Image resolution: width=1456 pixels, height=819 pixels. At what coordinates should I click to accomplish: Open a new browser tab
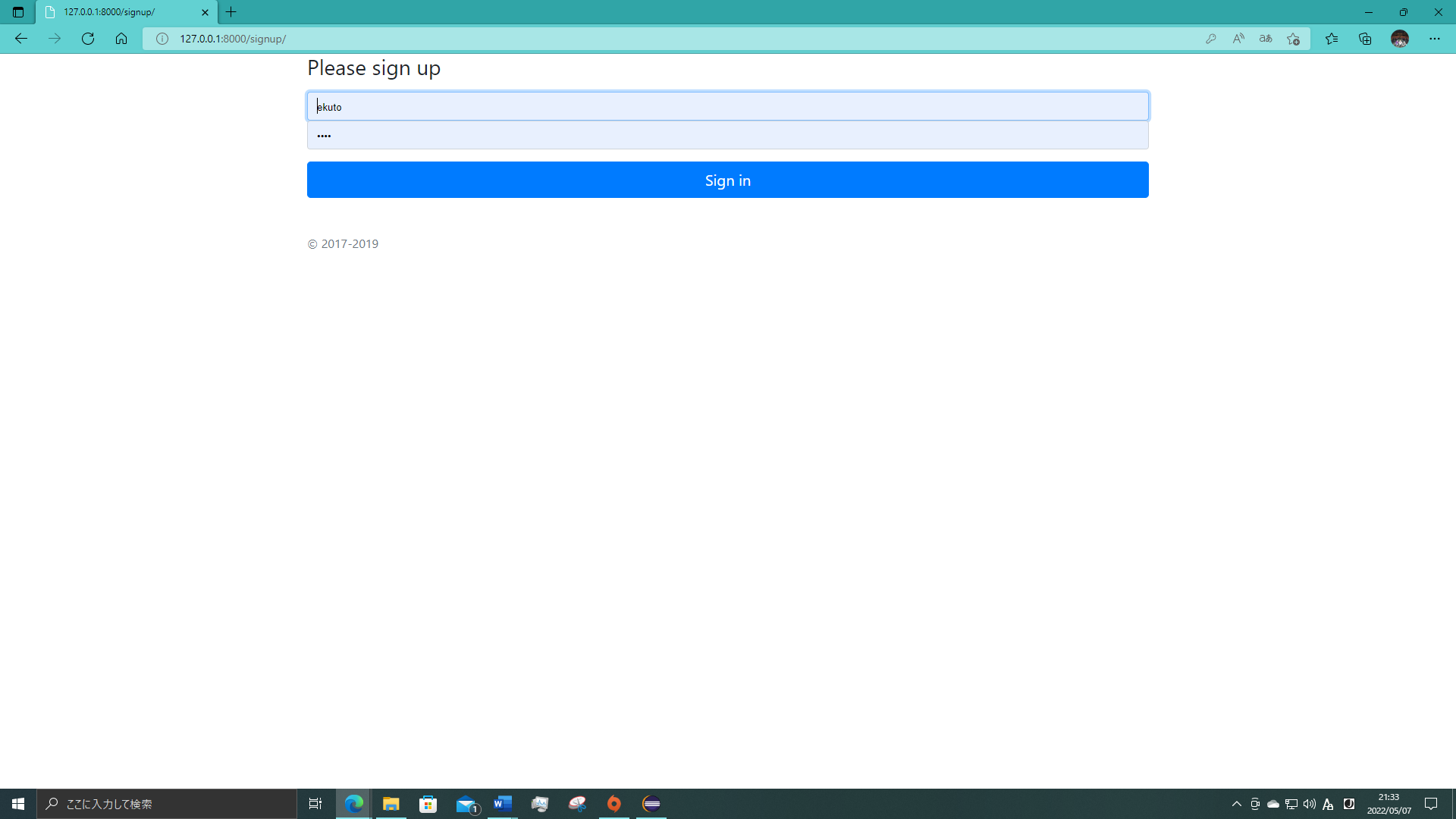[231, 12]
